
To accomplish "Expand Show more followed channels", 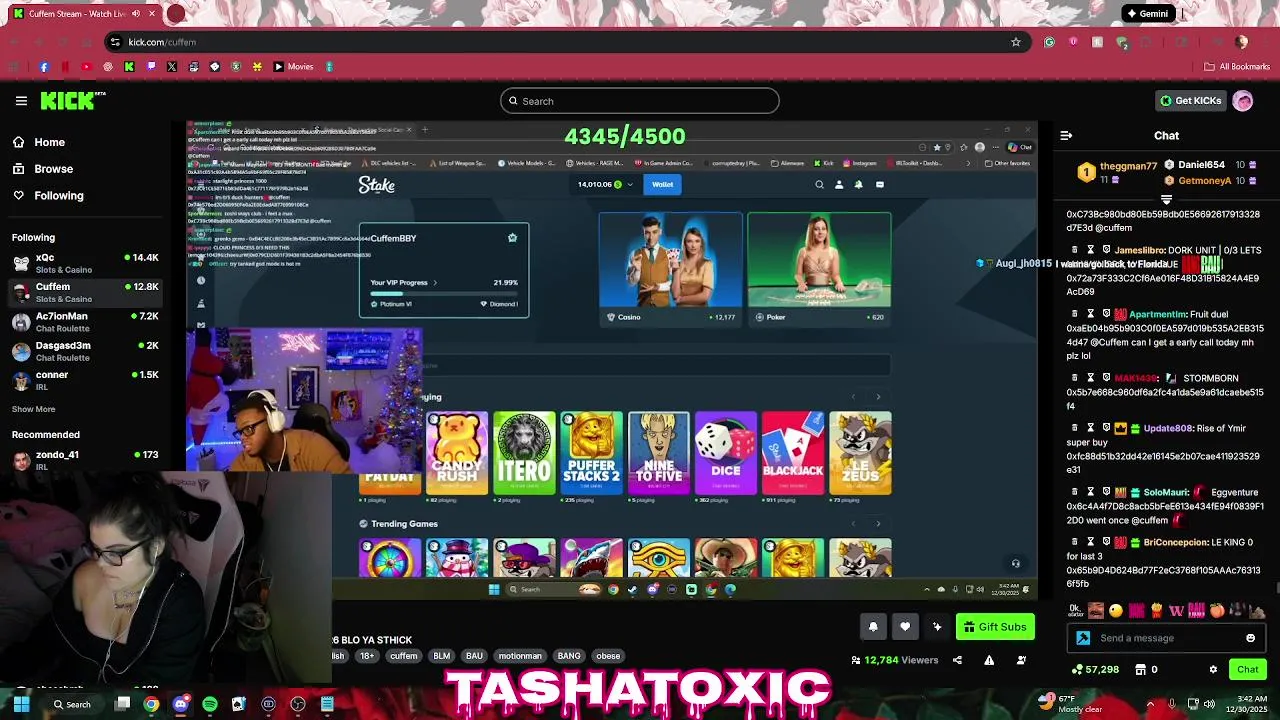I will [33, 409].
